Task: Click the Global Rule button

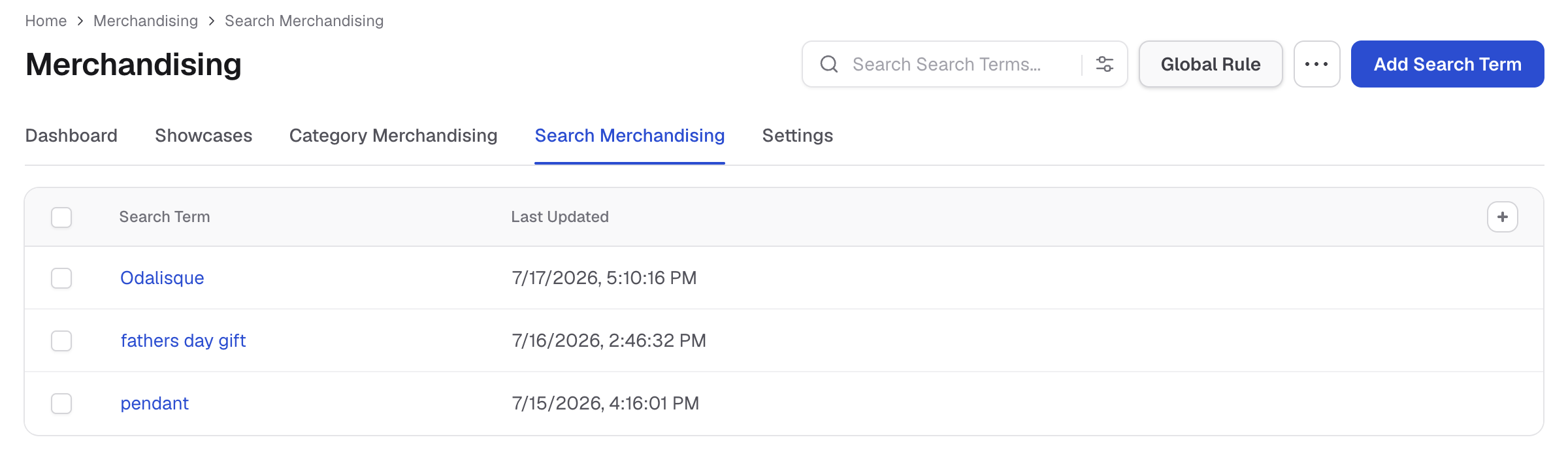Action: [x=1211, y=64]
